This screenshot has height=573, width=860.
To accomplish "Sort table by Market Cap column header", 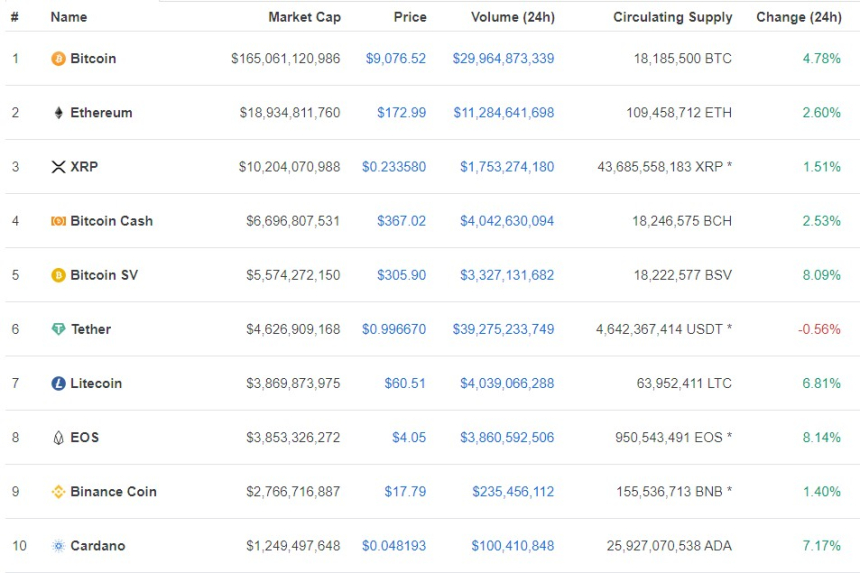I will (304, 17).
